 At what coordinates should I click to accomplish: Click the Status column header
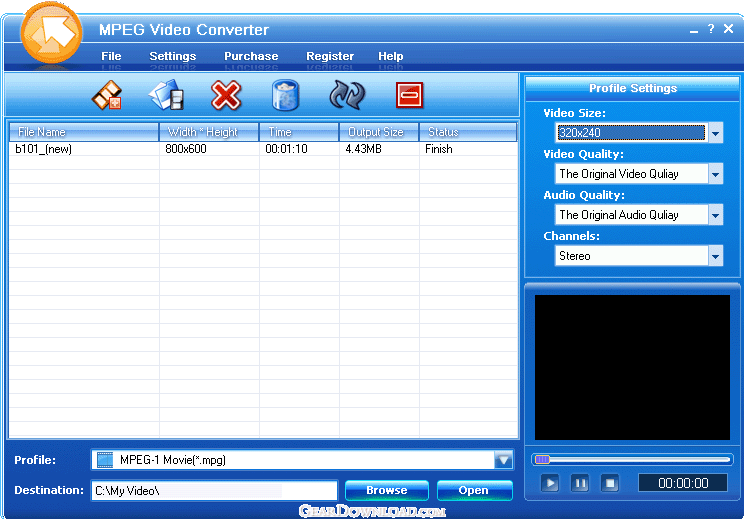[468, 132]
